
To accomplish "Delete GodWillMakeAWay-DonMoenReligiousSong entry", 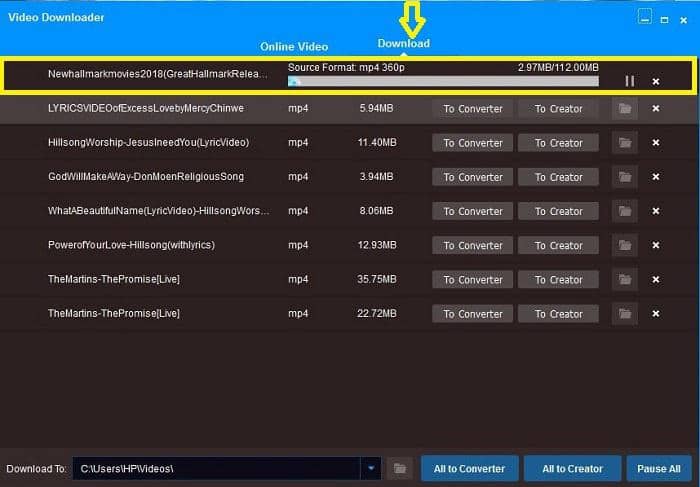I will coord(656,177).
